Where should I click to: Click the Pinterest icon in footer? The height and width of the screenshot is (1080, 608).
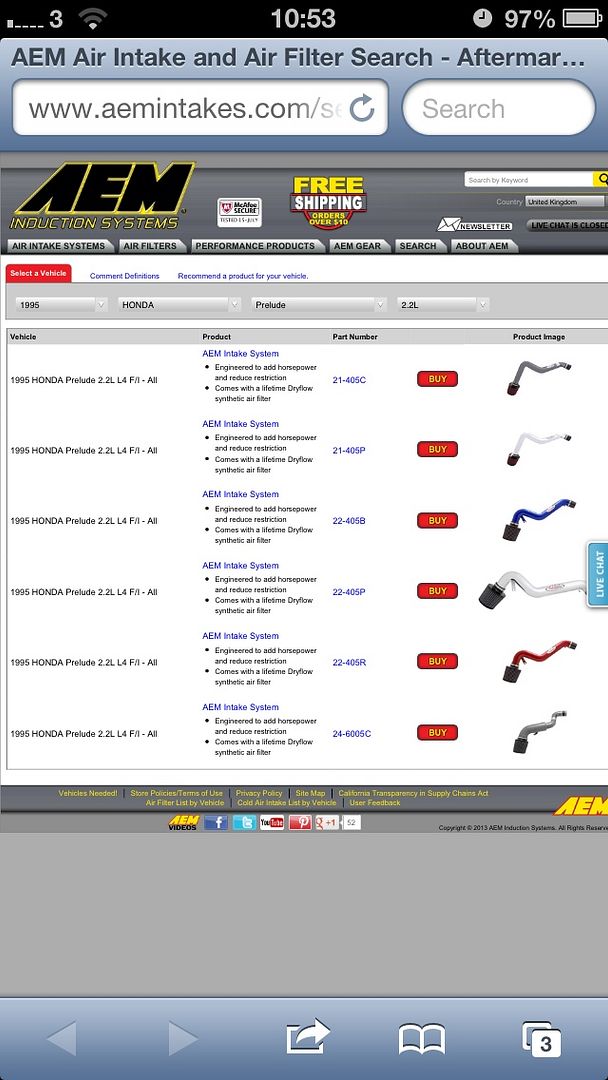coord(300,822)
